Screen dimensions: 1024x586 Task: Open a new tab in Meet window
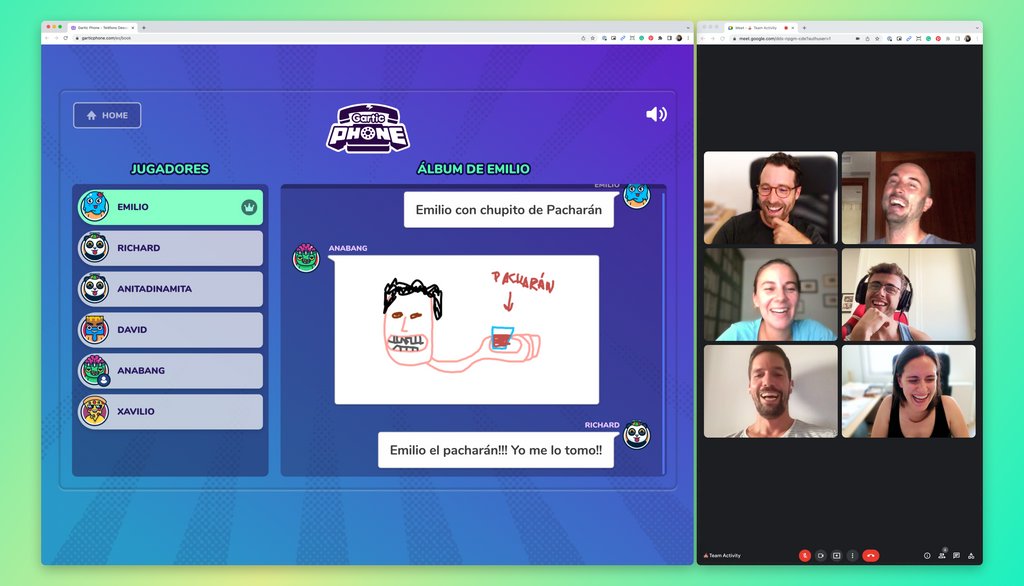[804, 27]
